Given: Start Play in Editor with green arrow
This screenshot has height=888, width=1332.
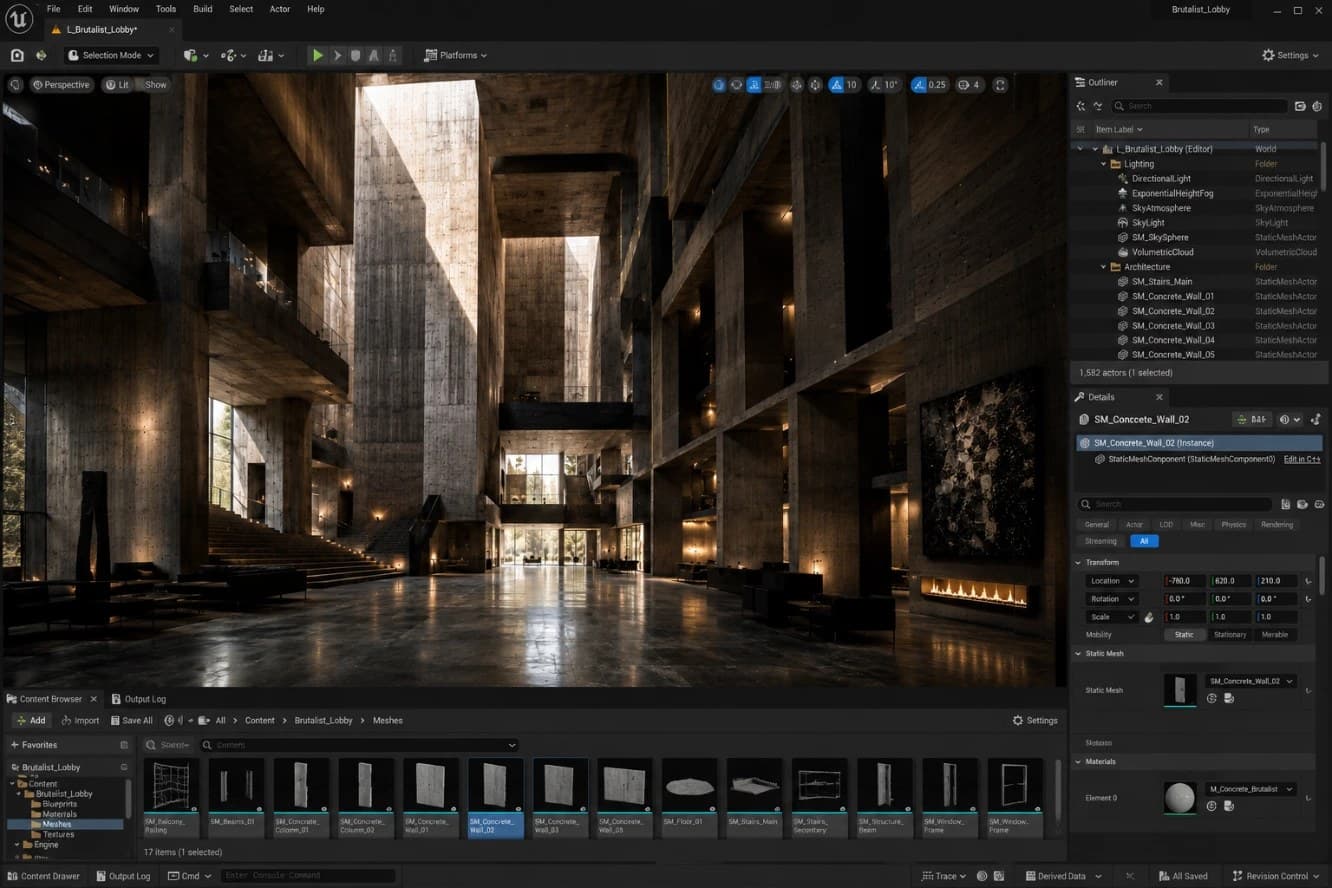Looking at the screenshot, I should click(318, 55).
